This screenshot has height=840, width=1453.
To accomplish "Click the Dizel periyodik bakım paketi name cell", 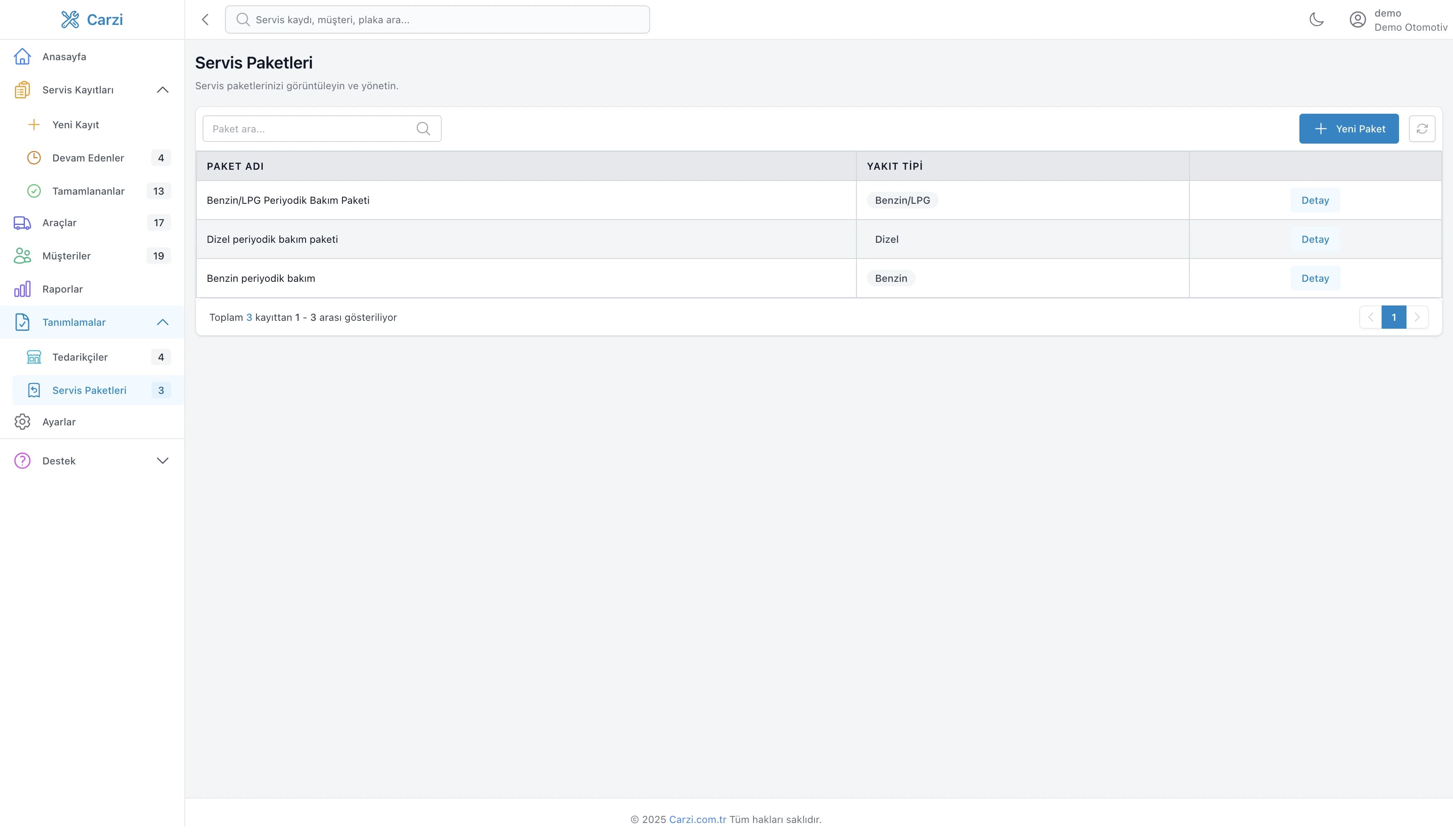I will click(526, 239).
